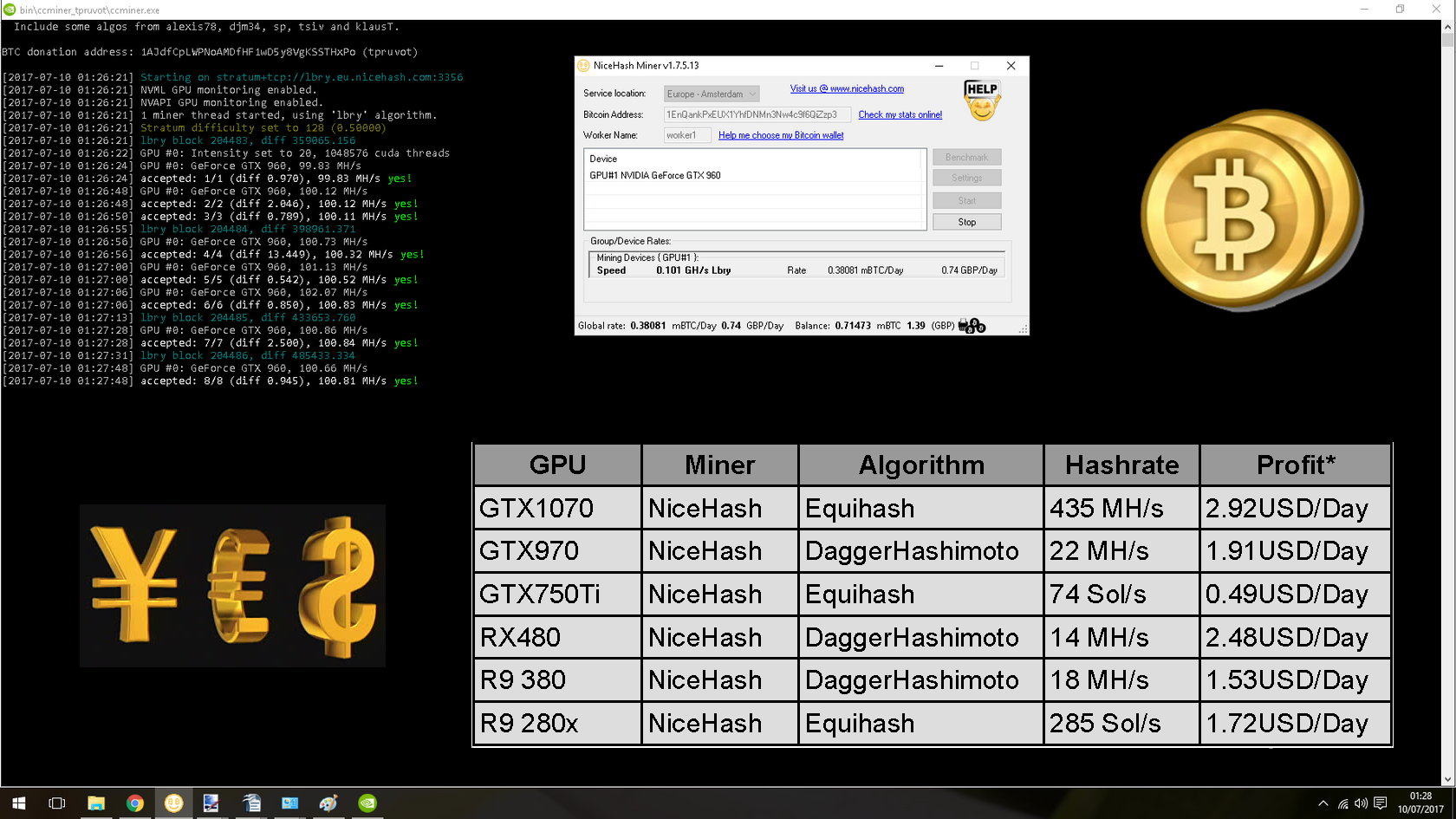Click the 285 Sol/s hashrate cell
The width and height of the screenshot is (1456, 819).
coord(1121,723)
